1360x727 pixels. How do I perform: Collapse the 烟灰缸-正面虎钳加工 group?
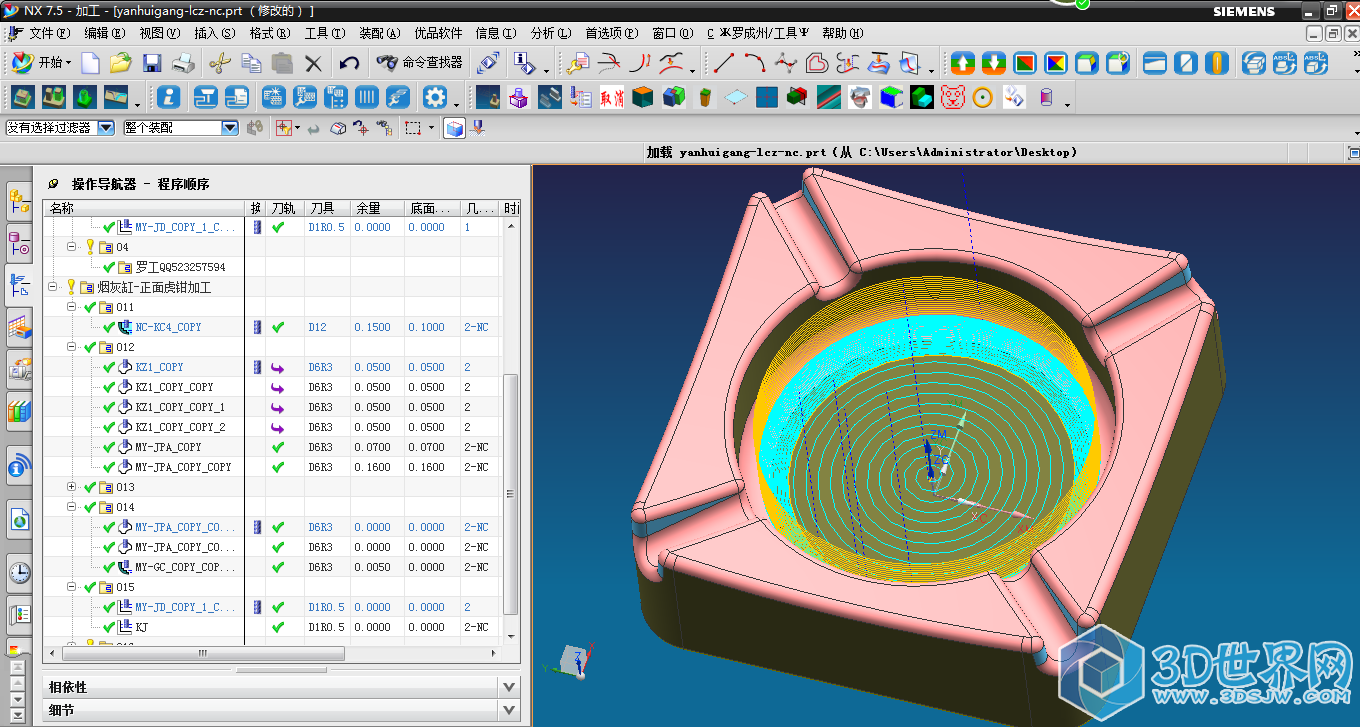pos(52,287)
